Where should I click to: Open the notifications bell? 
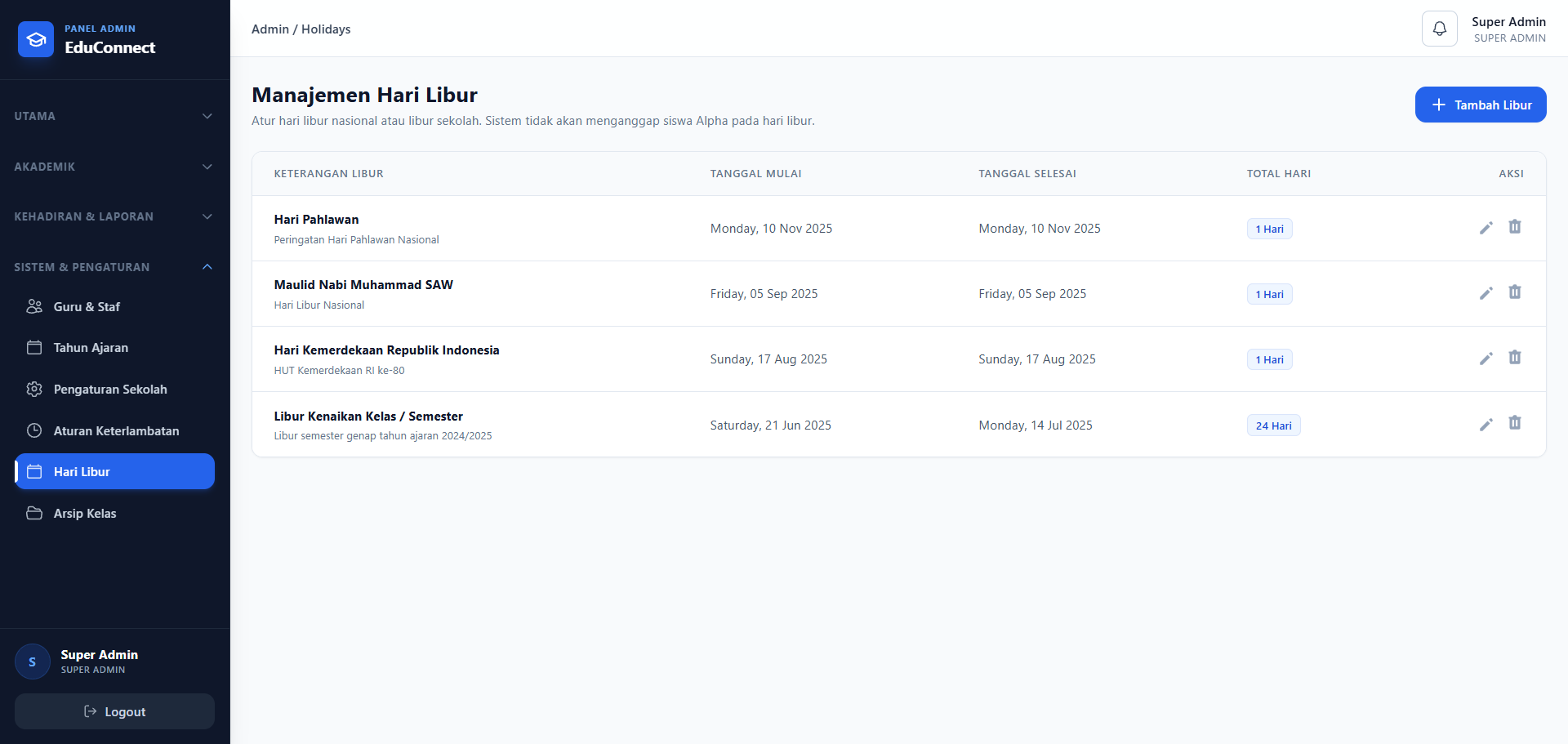pyautogui.click(x=1440, y=29)
